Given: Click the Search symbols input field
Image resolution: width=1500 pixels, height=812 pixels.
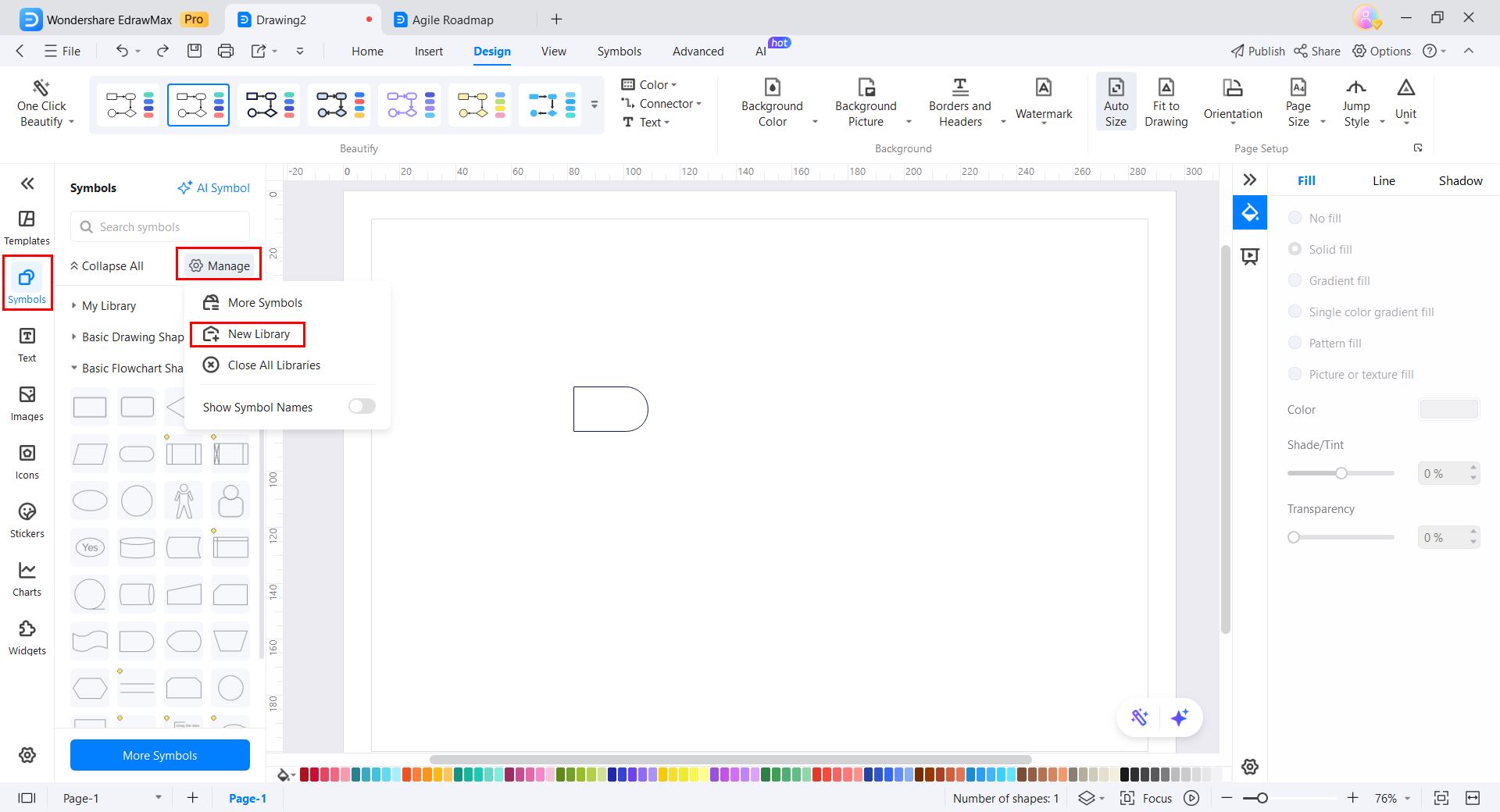Looking at the screenshot, I should click(160, 226).
